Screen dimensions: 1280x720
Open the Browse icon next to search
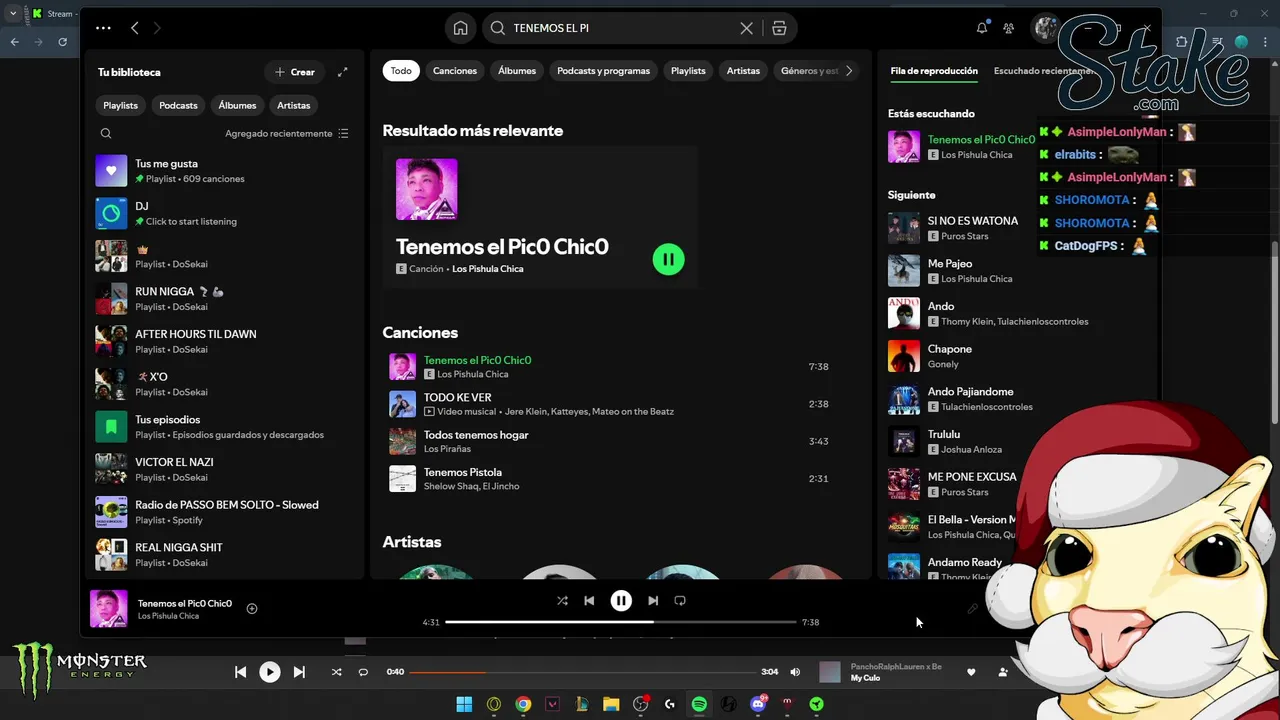[779, 28]
